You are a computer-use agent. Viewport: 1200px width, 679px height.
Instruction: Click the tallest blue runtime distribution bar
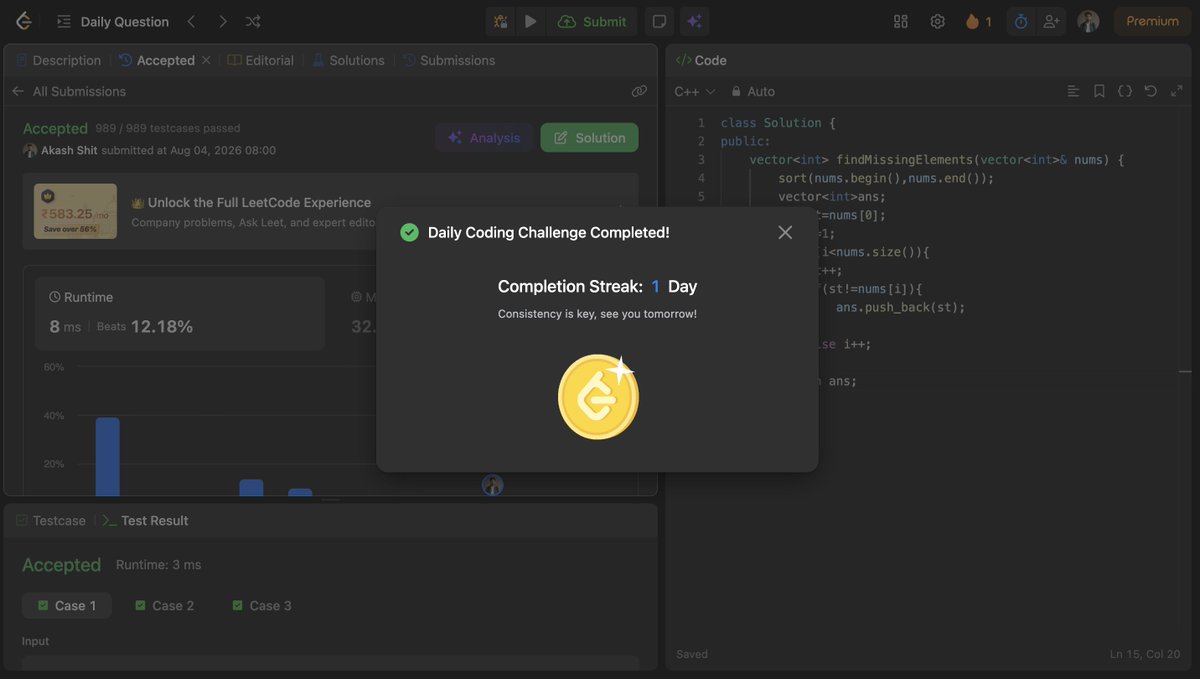[x=107, y=457]
